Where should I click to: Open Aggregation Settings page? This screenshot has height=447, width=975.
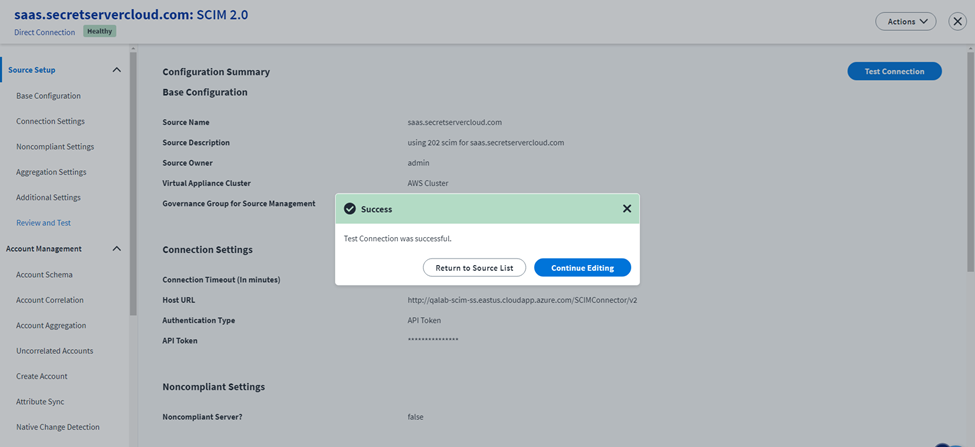[51, 172]
